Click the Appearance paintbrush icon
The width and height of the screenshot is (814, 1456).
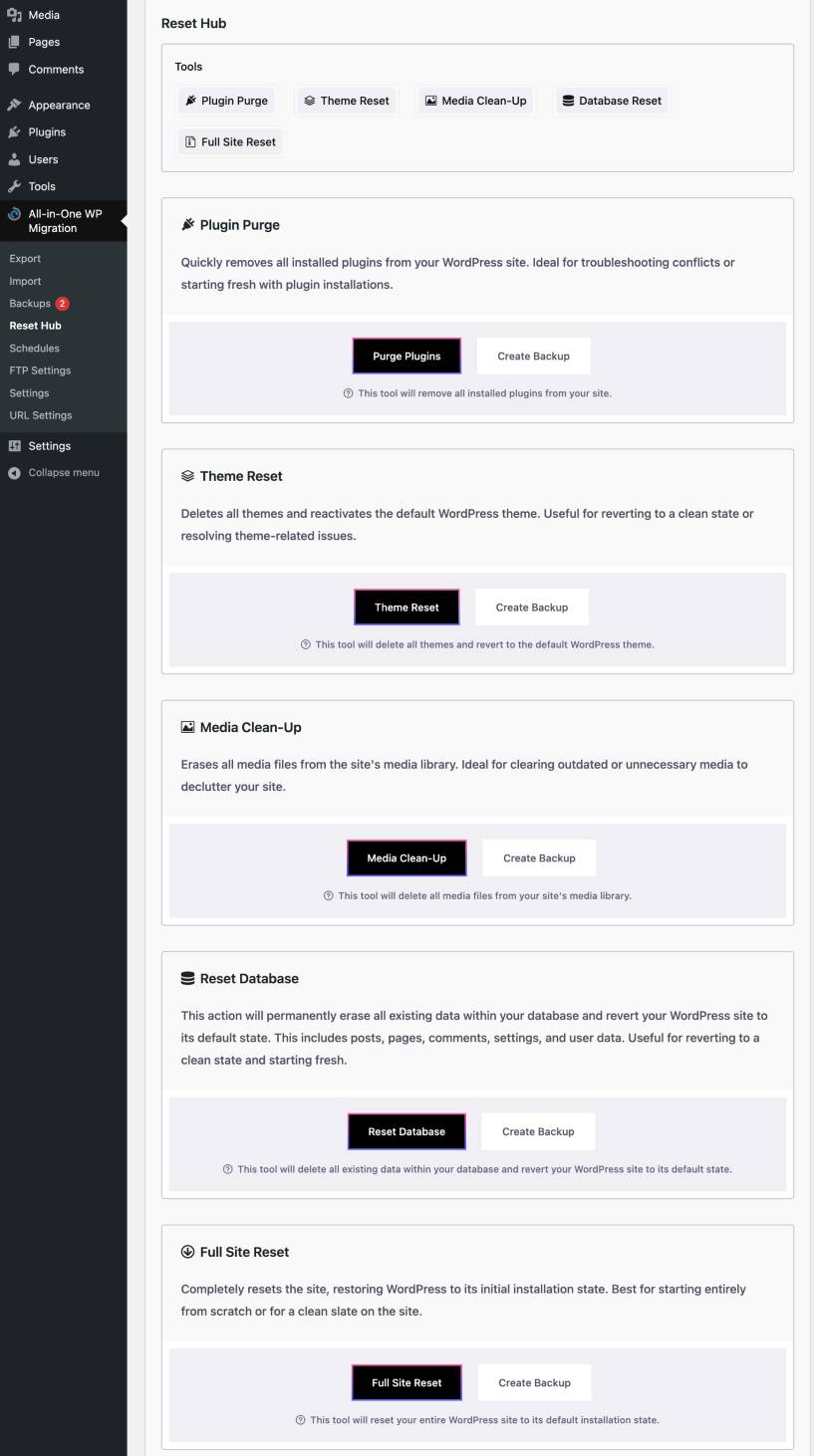pos(14,105)
